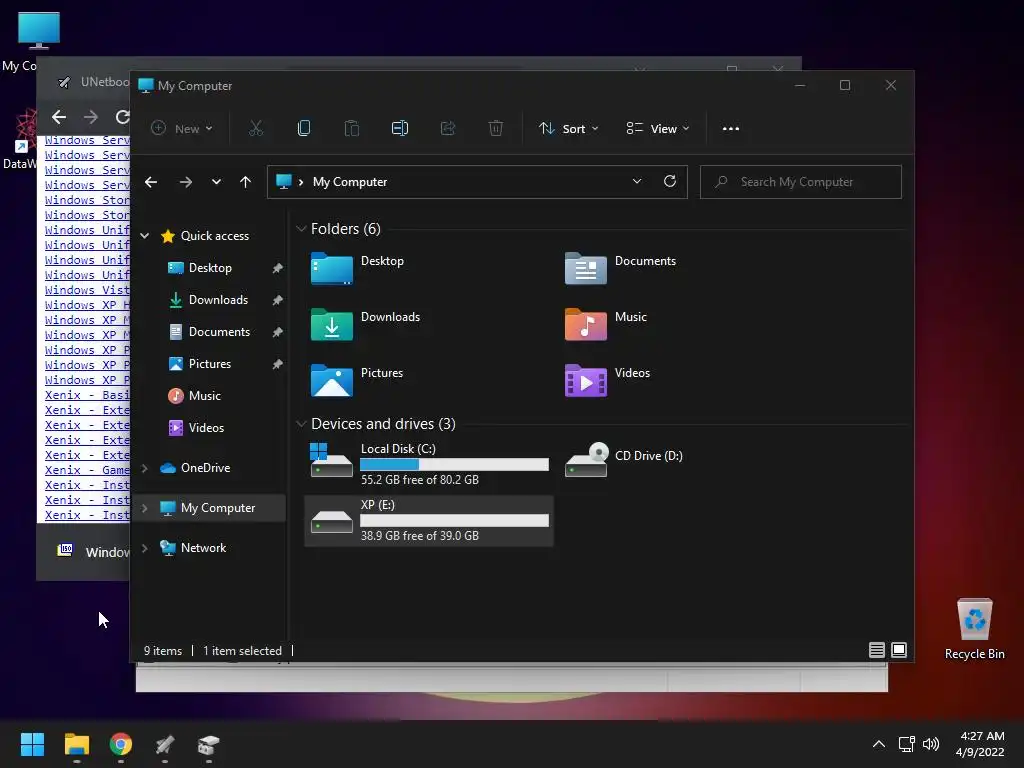Image resolution: width=1024 pixels, height=768 pixels.
Task: Select the XP (E:) drive
Action: coord(429,520)
